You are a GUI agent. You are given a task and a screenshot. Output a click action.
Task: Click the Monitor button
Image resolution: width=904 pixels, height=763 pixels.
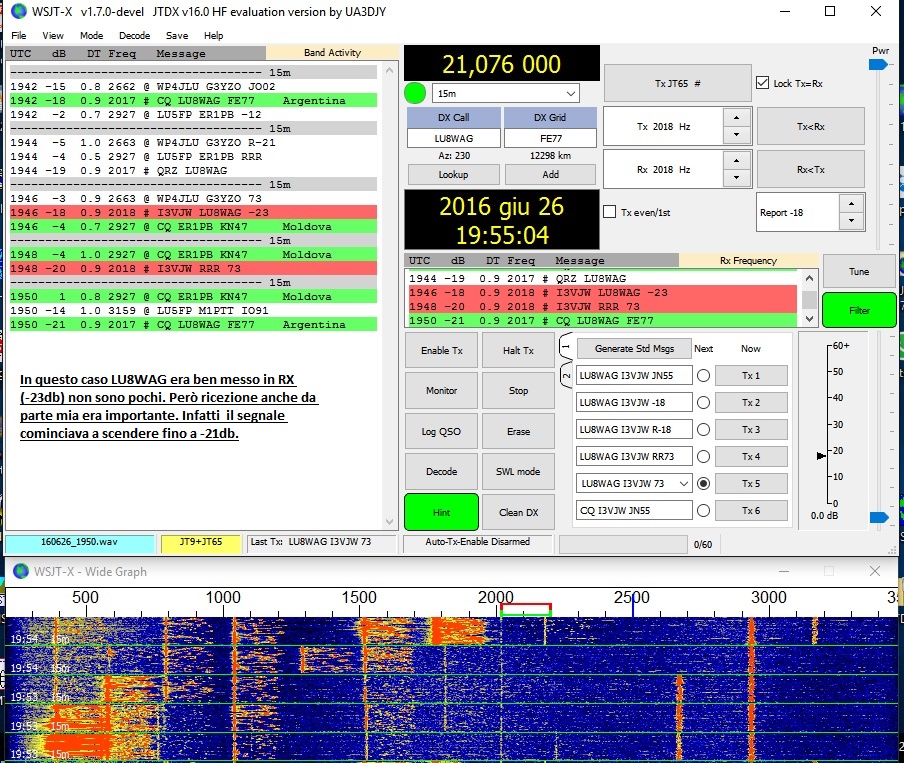[x=442, y=390]
